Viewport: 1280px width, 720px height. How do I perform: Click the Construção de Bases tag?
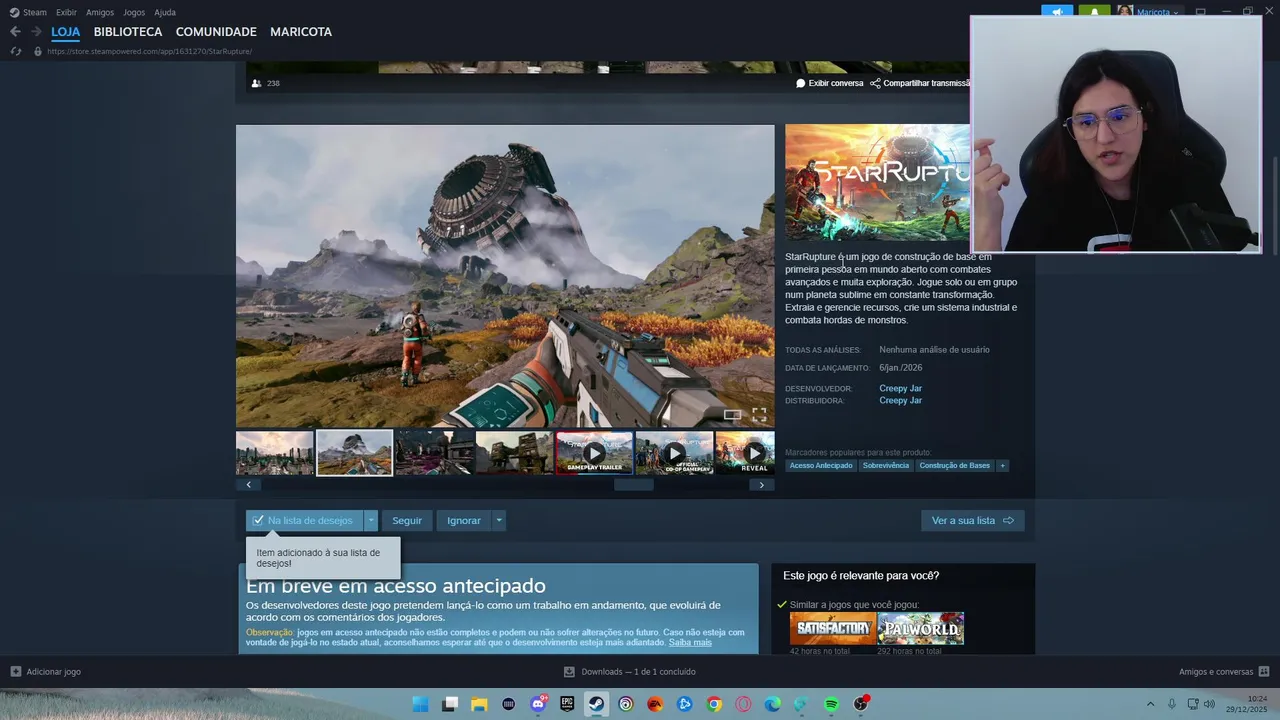[955, 466]
